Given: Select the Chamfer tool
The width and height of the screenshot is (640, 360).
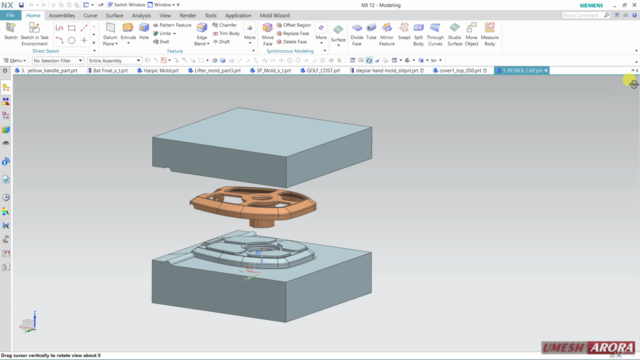Looking at the screenshot, I should coord(224,25).
